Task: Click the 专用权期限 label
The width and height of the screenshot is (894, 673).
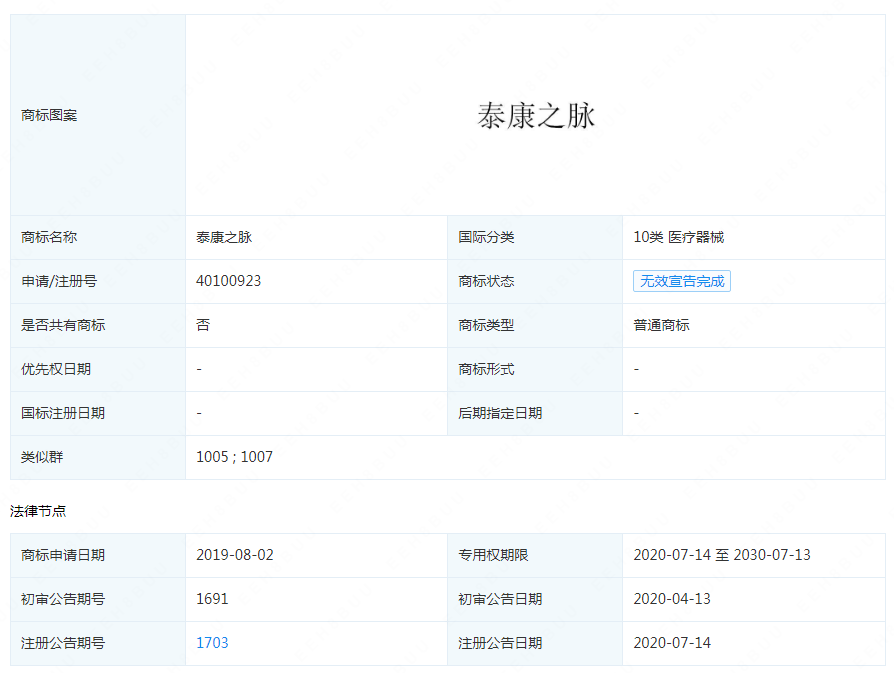Action: pyautogui.click(x=493, y=555)
